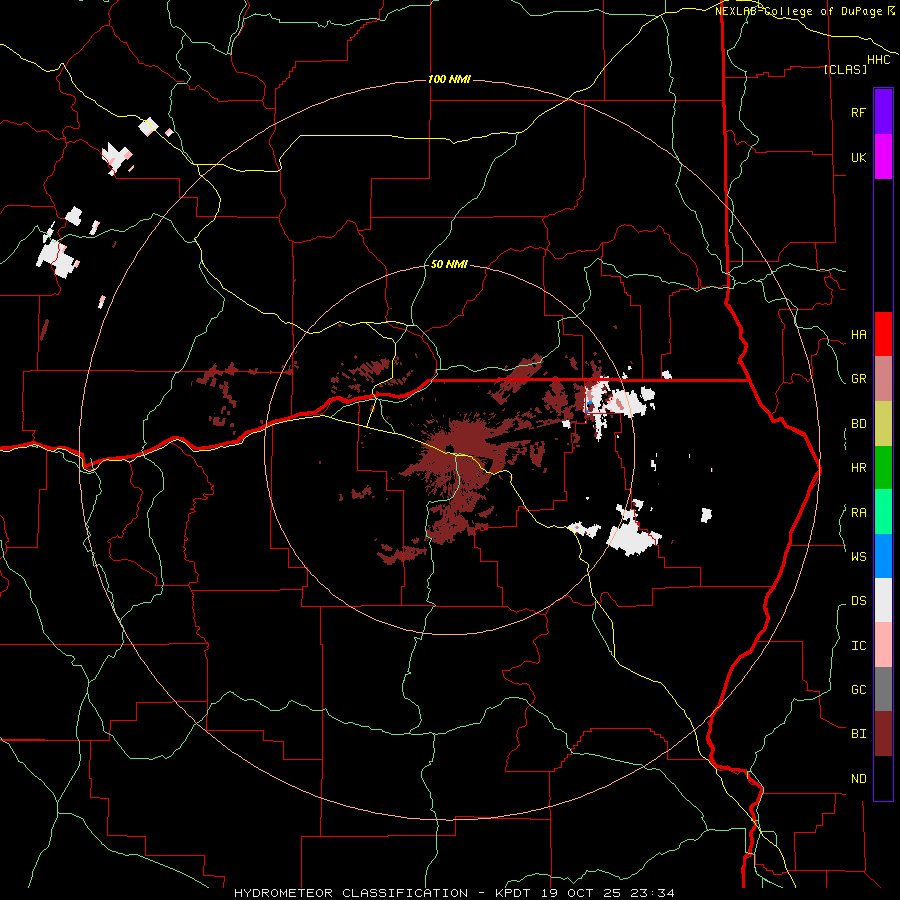The height and width of the screenshot is (900, 900).
Task: Click the RA light green legend swatch
Action: click(x=883, y=512)
